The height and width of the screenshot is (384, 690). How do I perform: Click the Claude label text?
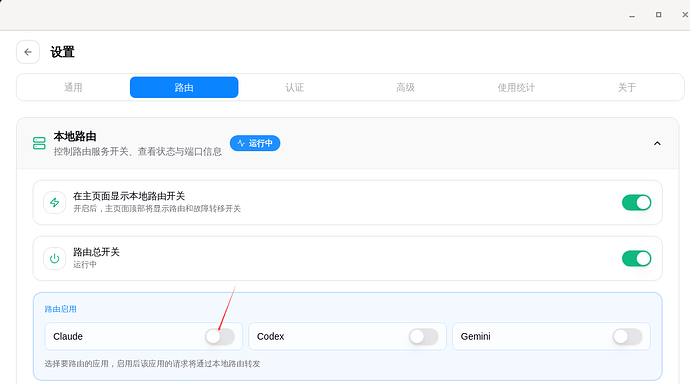click(x=68, y=336)
